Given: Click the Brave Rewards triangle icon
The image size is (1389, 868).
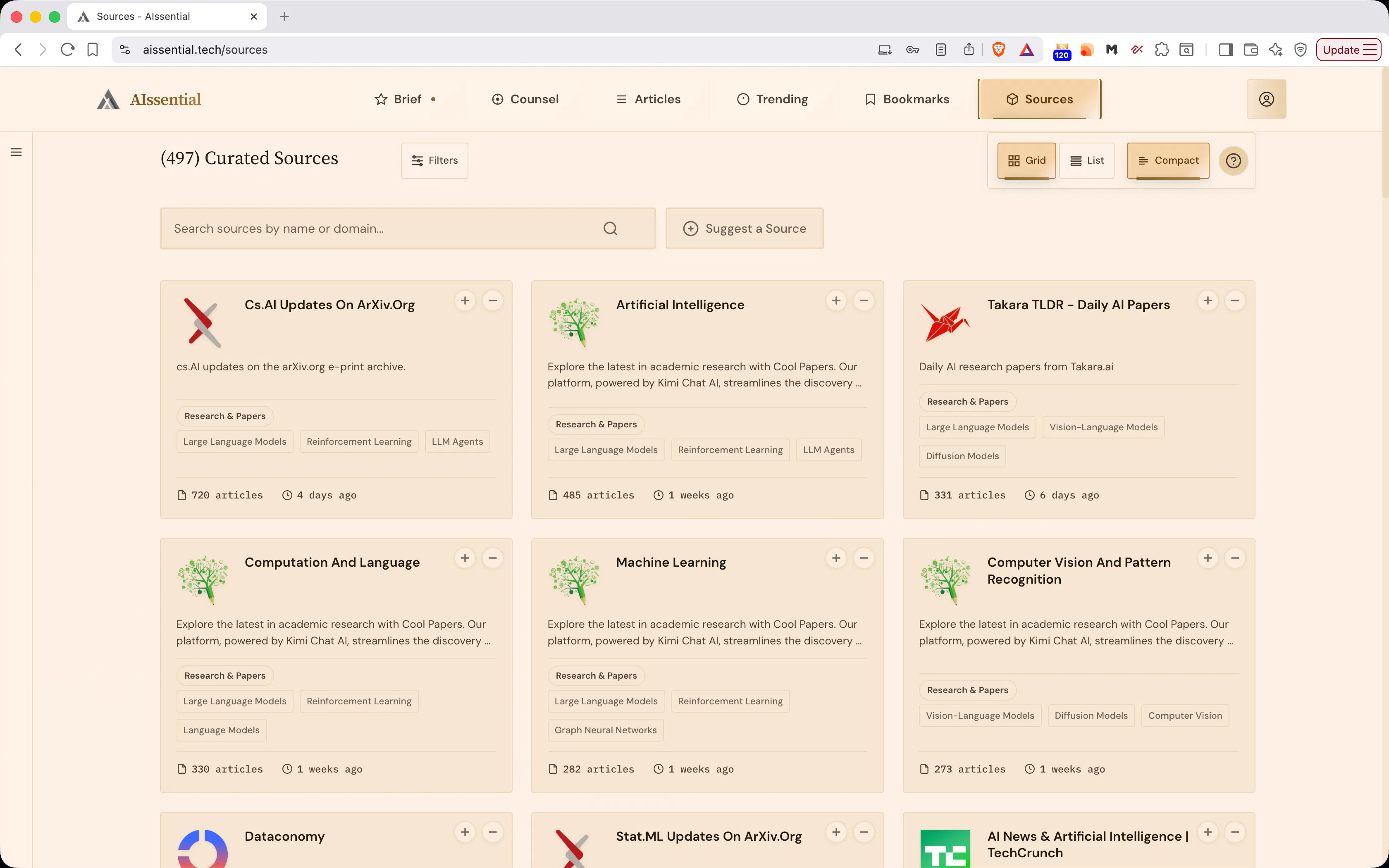Looking at the screenshot, I should [1027, 50].
